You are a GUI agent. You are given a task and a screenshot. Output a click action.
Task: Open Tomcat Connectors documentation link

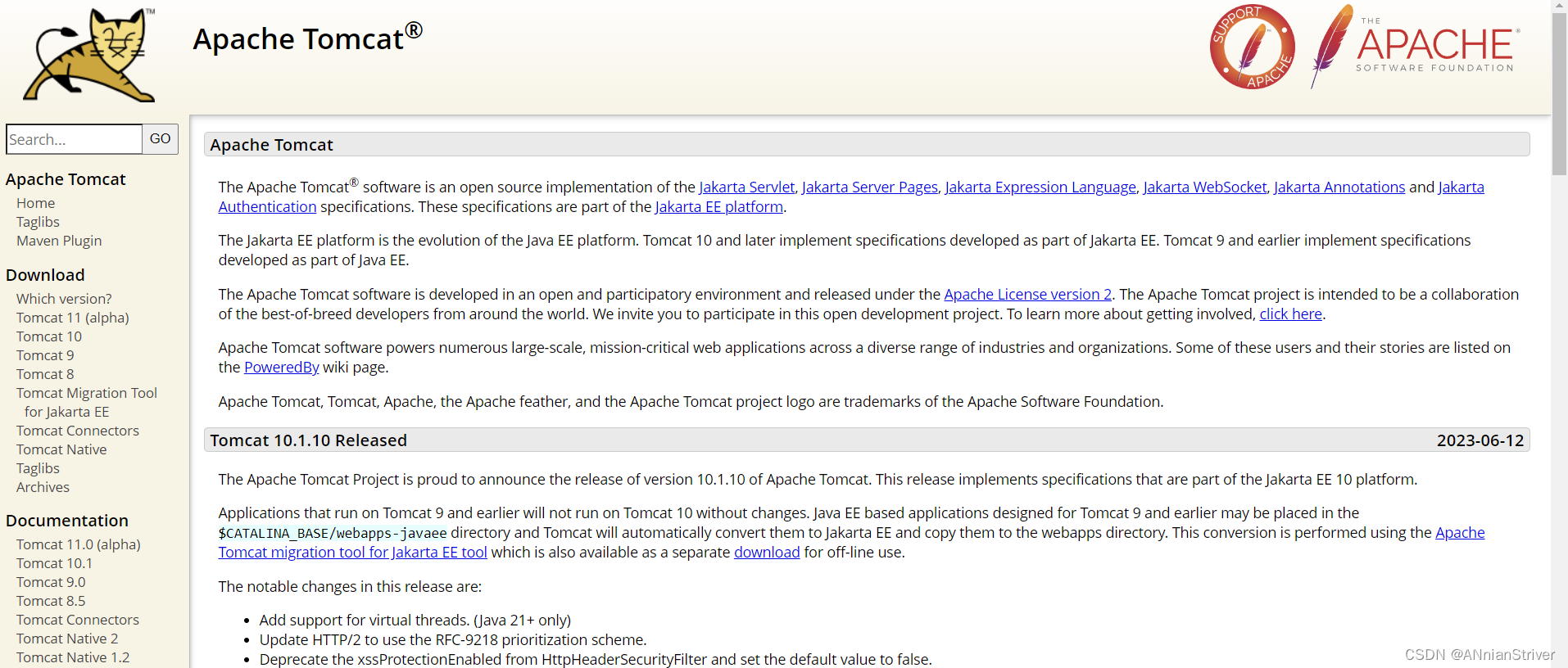78,620
